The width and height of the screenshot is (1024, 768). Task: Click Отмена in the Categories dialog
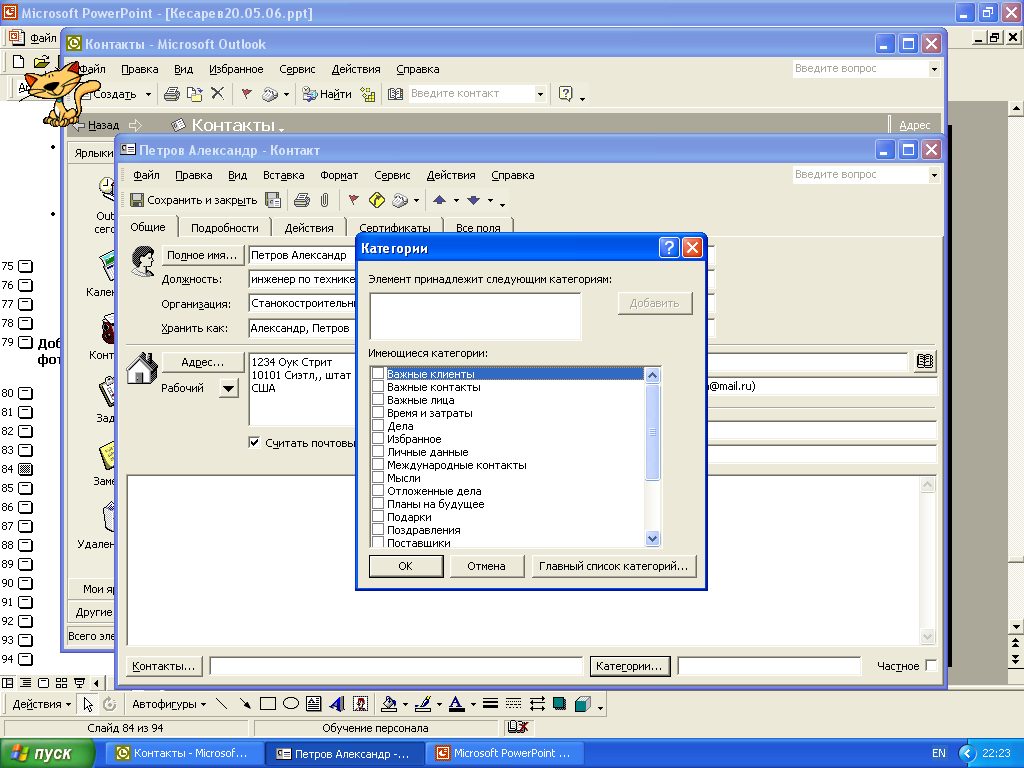[487, 566]
